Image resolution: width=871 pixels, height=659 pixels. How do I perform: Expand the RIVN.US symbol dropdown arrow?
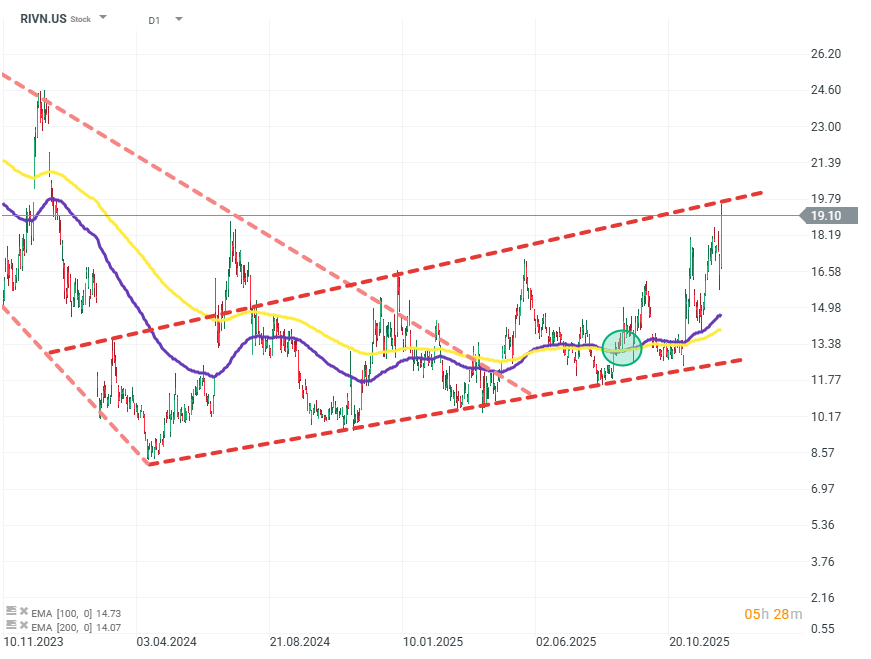[x=104, y=19]
